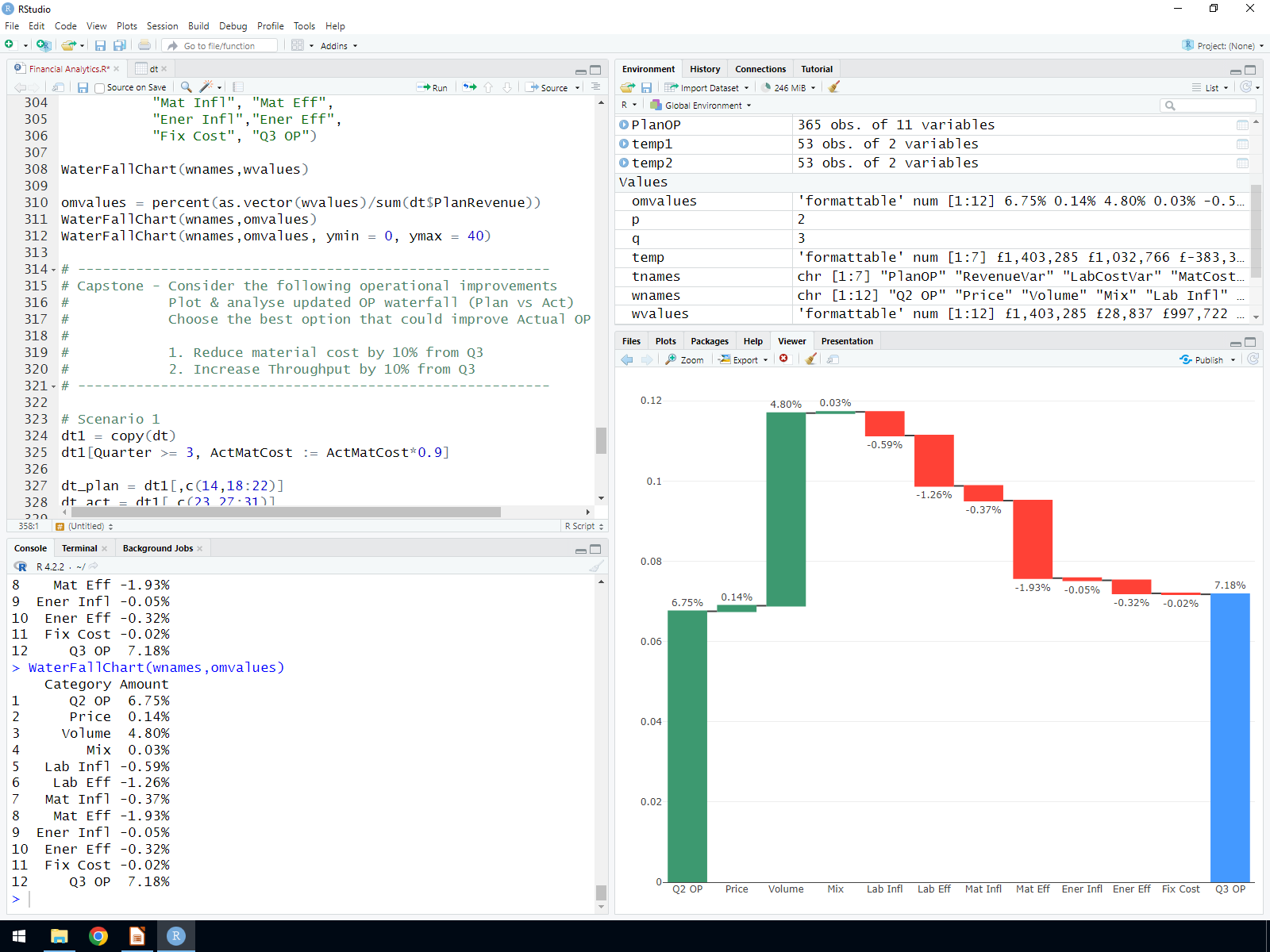Enable the Source on Save checkbox
Screen dimensions: 1270x952
(100, 88)
